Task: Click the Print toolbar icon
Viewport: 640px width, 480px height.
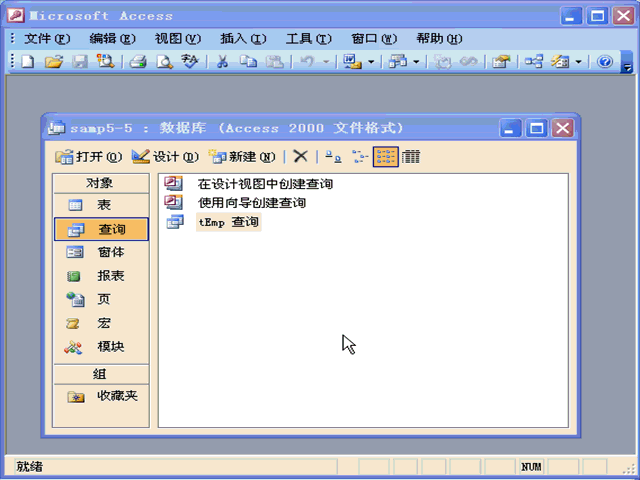Action: pyautogui.click(x=138, y=62)
